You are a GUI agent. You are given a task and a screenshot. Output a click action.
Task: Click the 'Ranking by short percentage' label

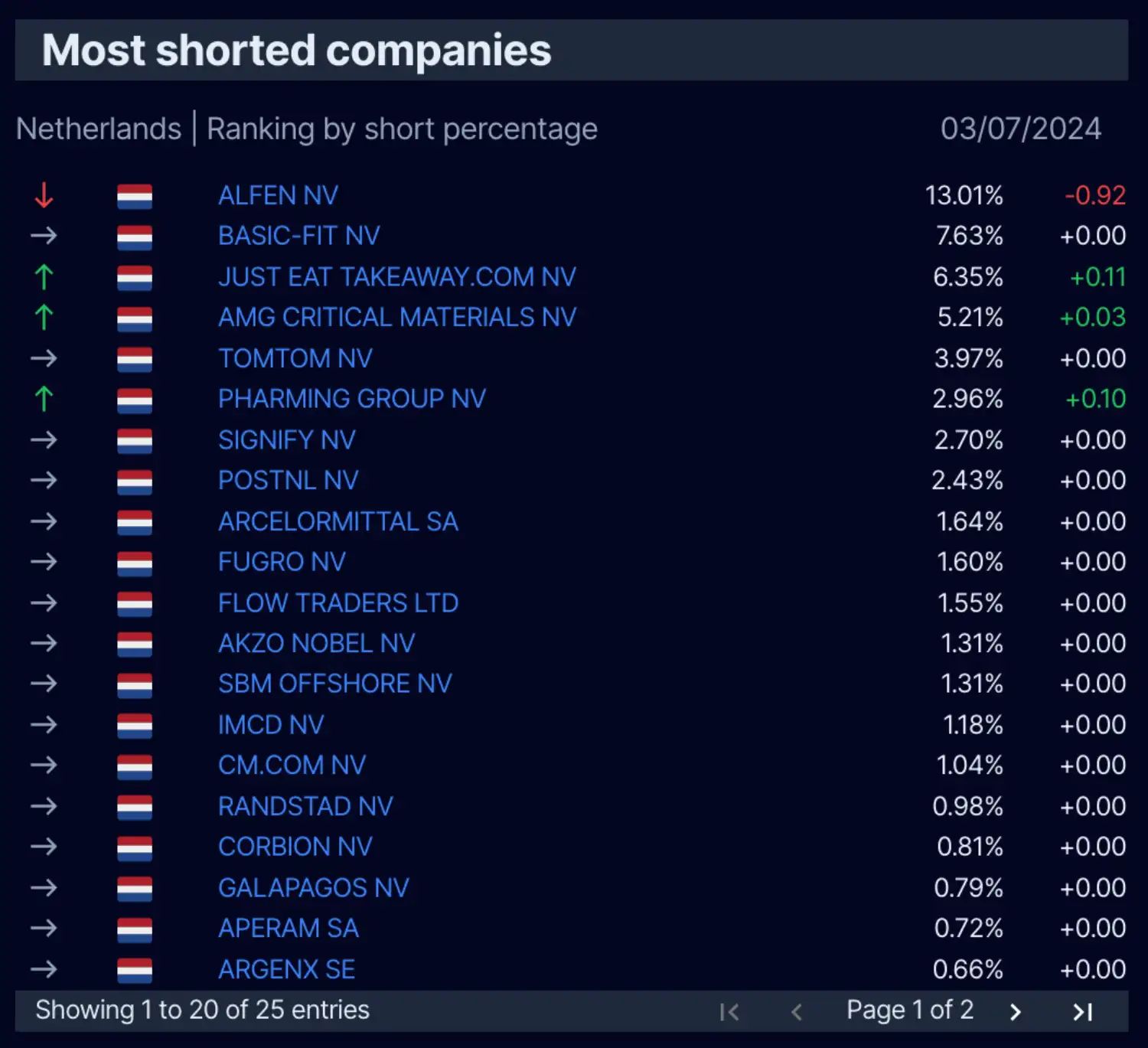pos(403,129)
